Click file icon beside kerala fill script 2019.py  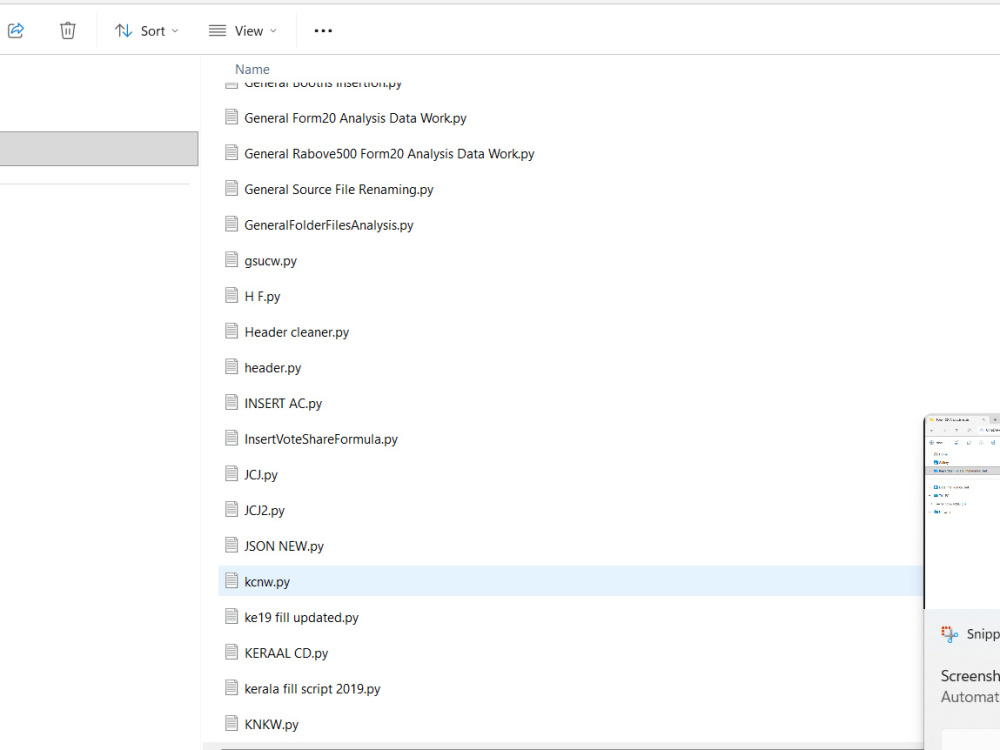click(x=232, y=688)
